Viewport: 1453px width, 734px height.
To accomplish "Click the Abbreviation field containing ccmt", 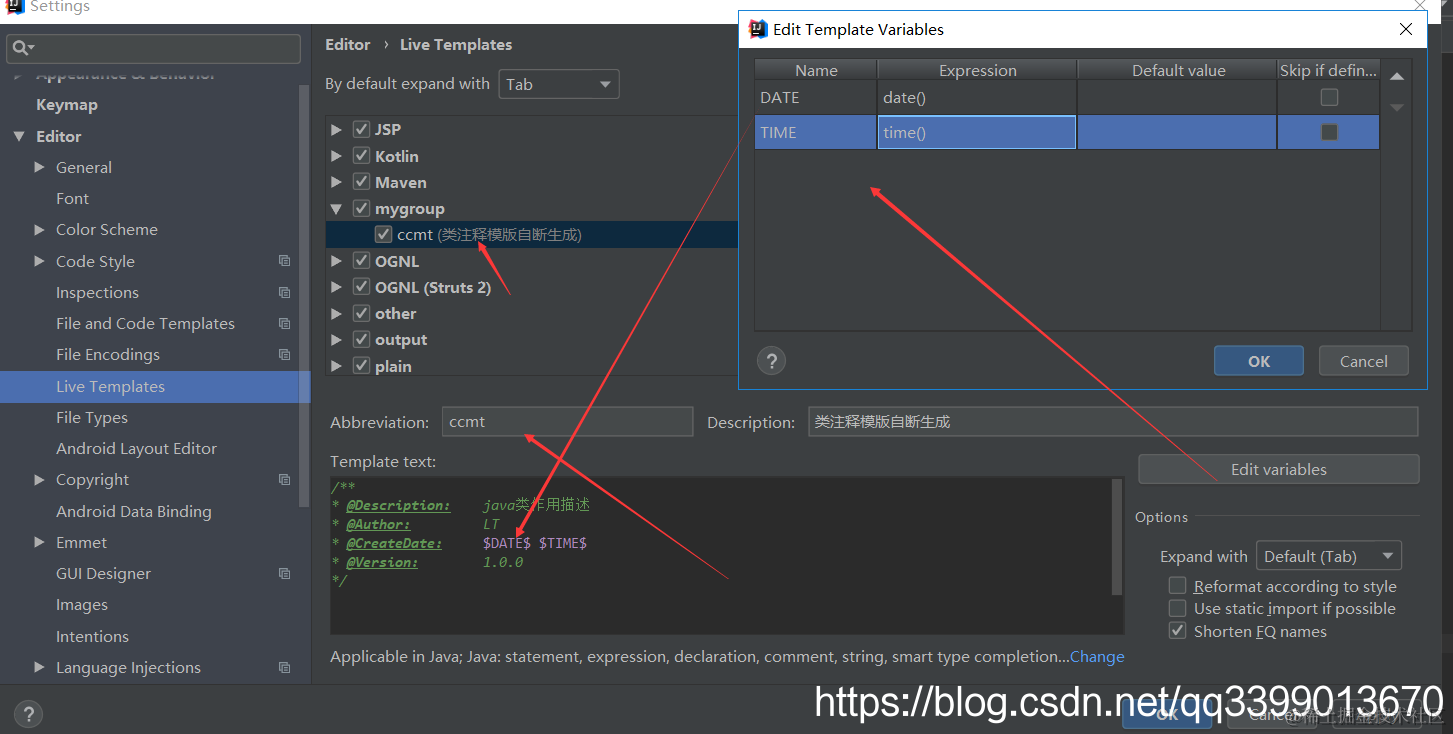I will coord(567,422).
